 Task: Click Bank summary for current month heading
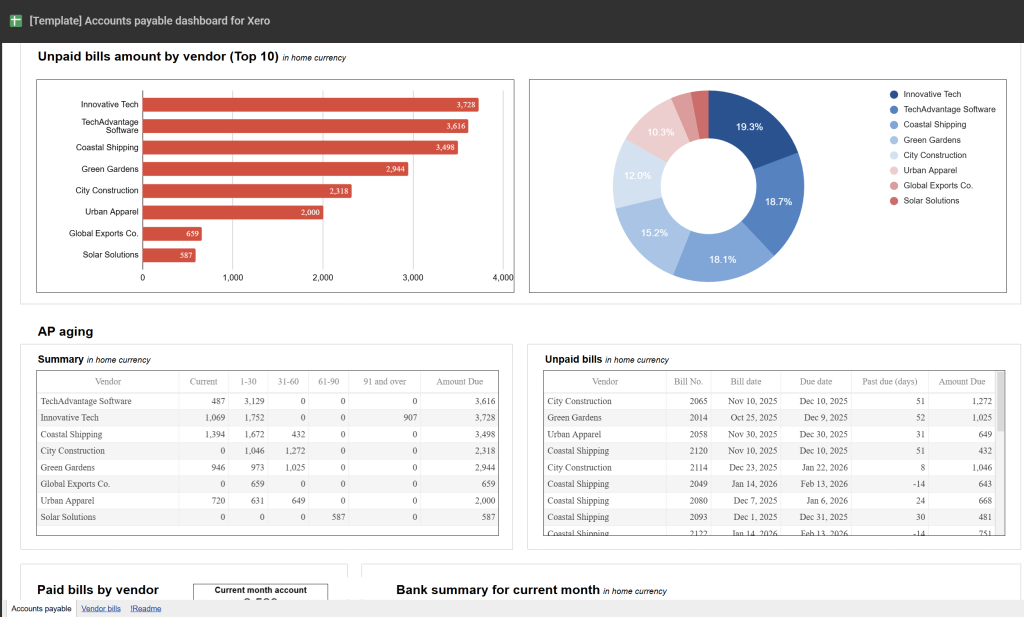(x=498, y=590)
